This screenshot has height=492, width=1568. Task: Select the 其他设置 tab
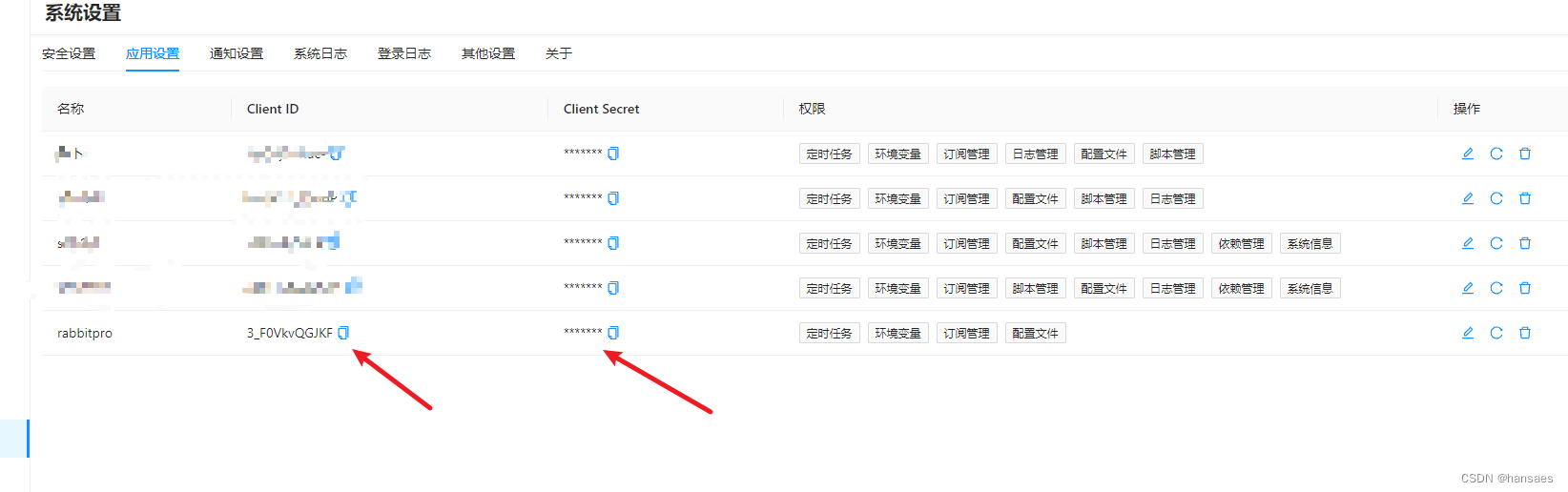[x=488, y=53]
